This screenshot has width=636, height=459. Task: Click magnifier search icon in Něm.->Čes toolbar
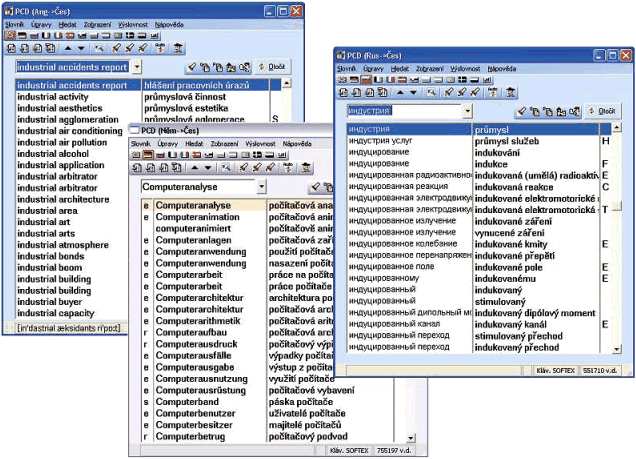[x=226, y=167]
